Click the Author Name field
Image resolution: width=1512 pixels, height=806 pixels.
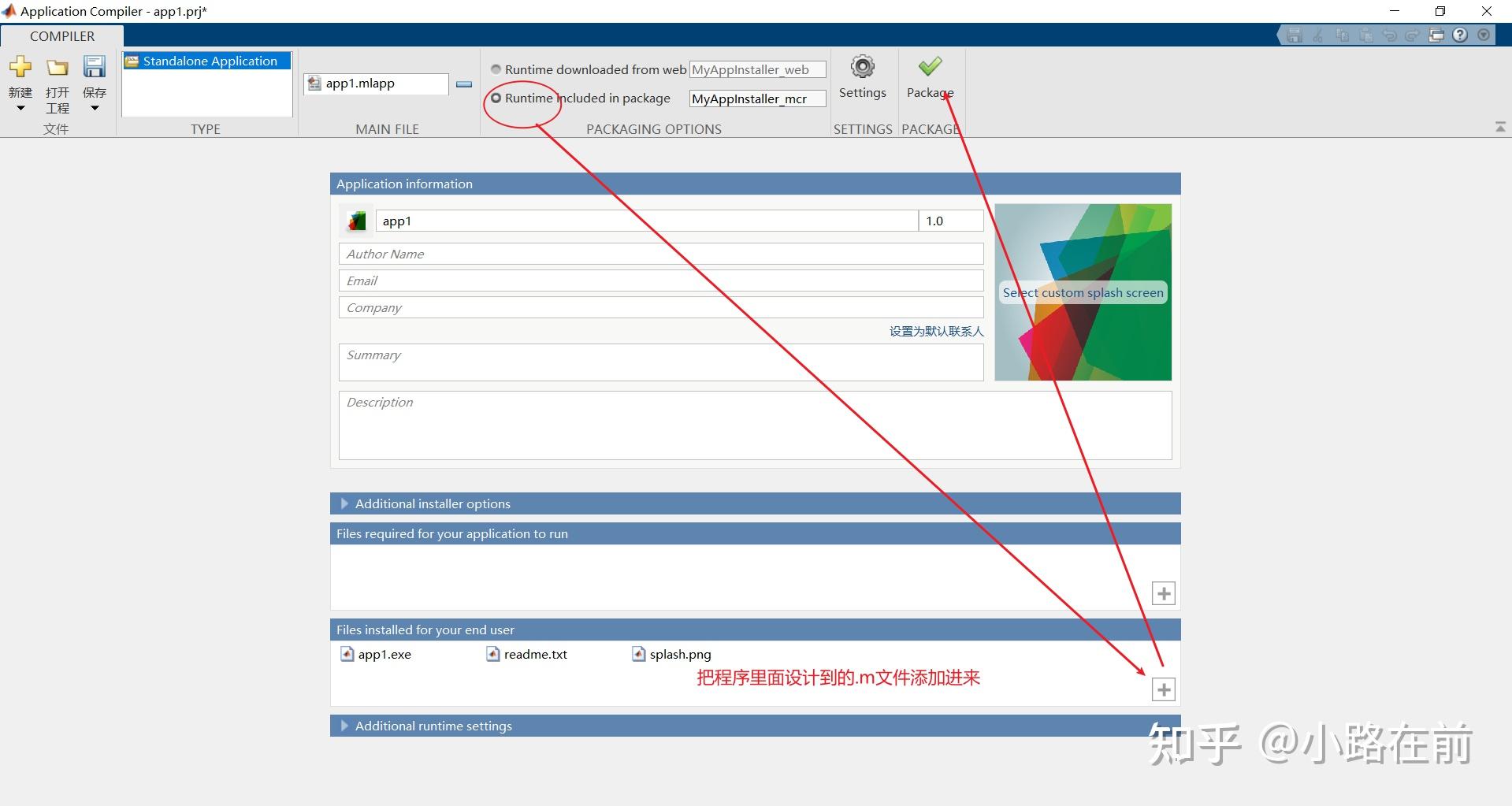pyautogui.click(x=661, y=254)
